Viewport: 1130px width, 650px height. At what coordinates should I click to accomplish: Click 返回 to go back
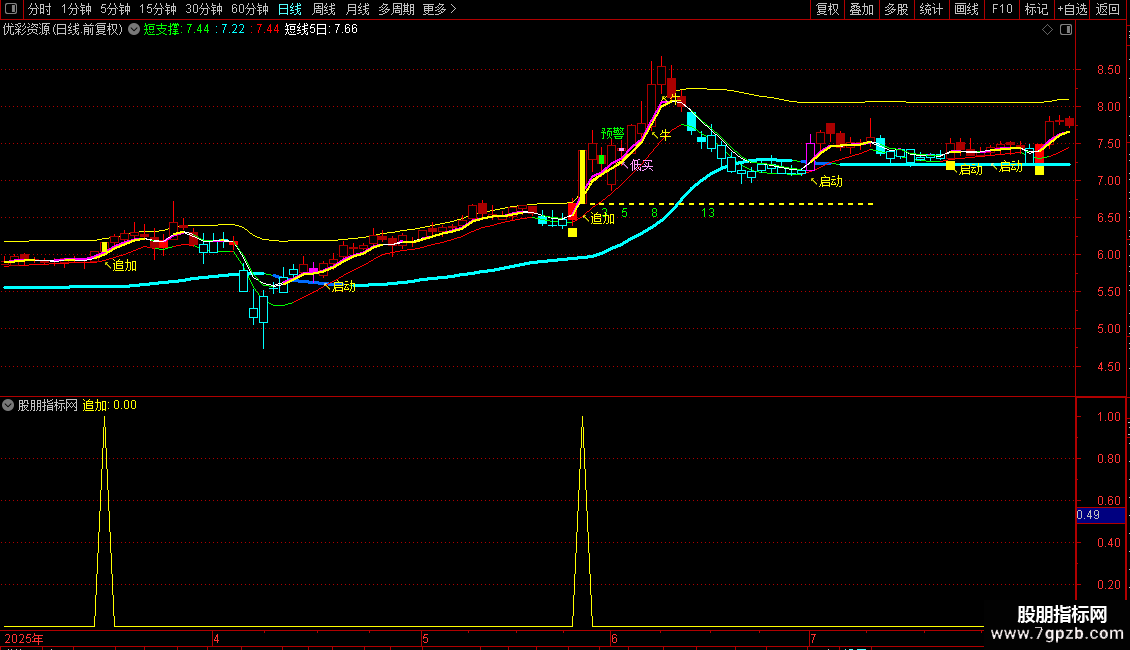[x=1108, y=9]
